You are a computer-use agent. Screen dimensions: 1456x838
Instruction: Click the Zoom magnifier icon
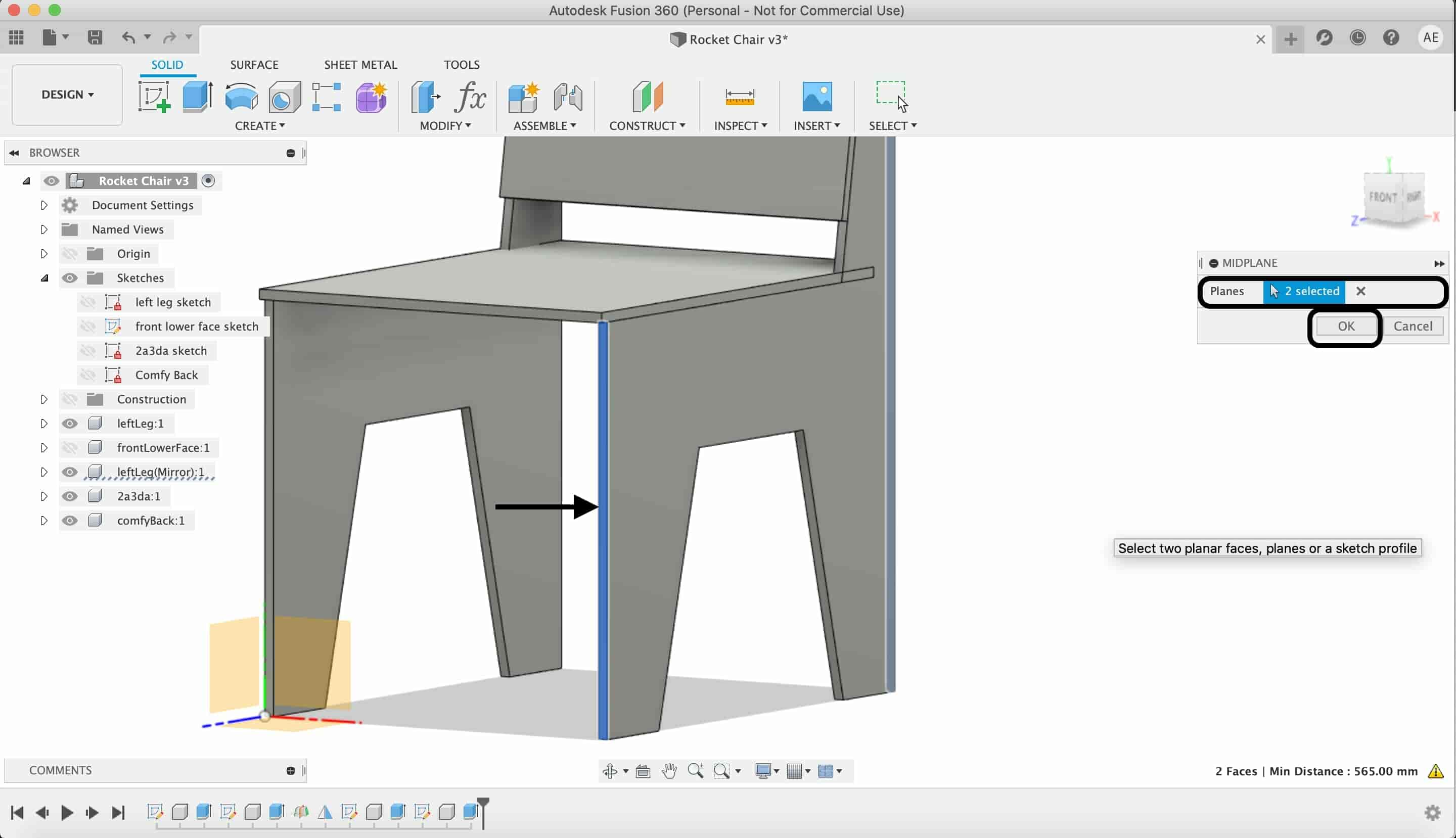[x=696, y=771]
